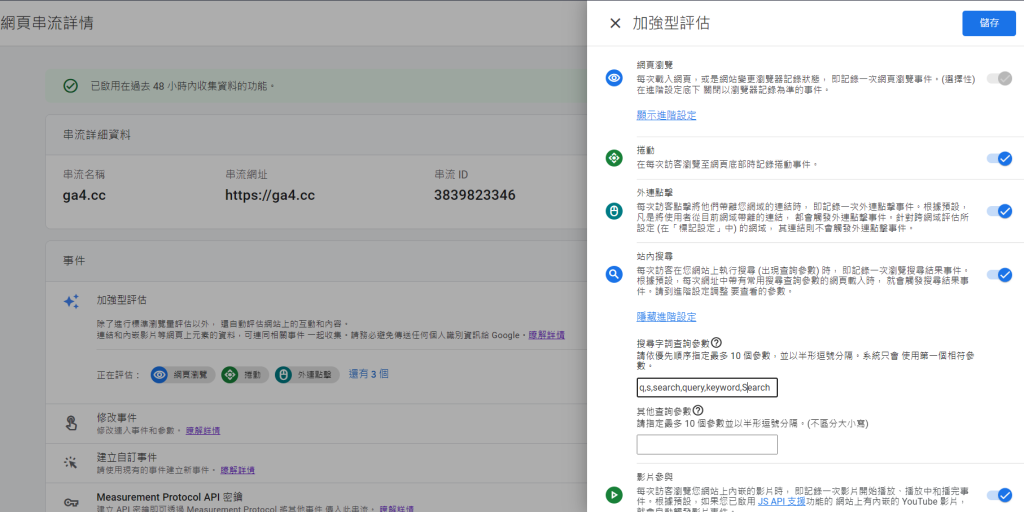Click the 捲動 chip under 正在評估

[x=244, y=375]
